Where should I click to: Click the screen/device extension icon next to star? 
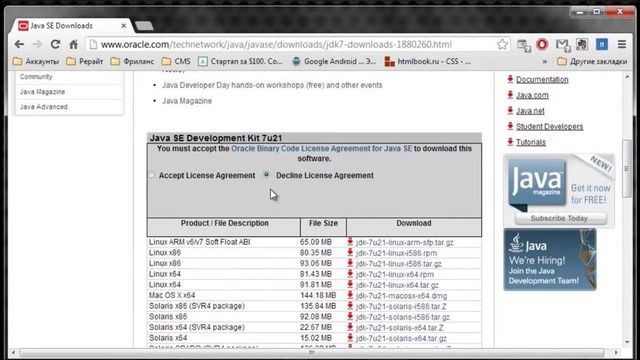[524, 45]
